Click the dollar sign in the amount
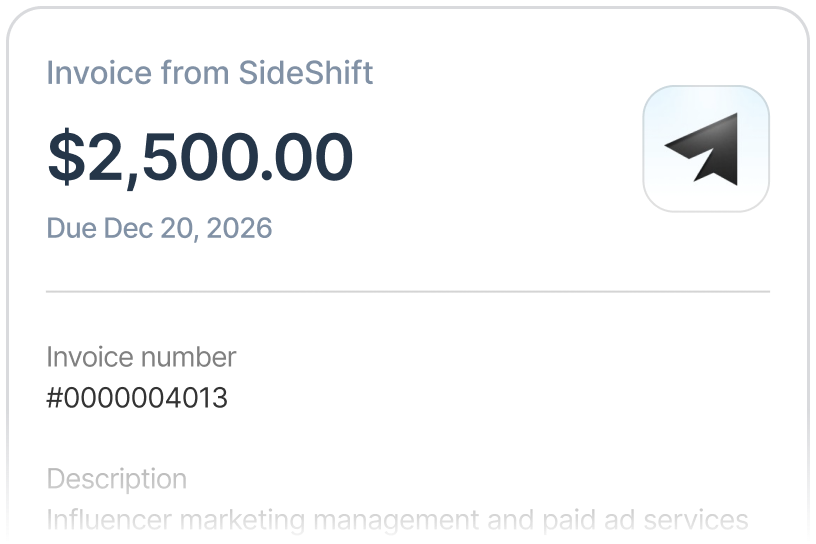The width and height of the screenshot is (816, 544). [x=66, y=157]
